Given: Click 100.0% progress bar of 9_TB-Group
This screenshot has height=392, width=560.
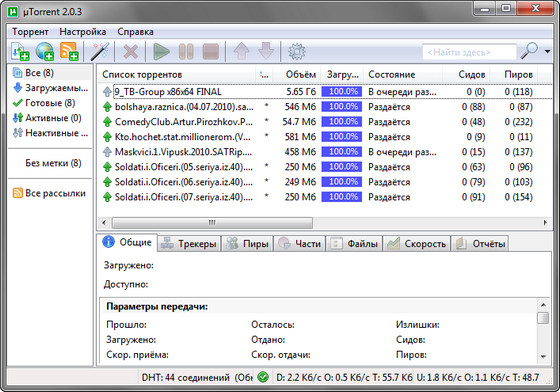Looking at the screenshot, I should point(342,92).
